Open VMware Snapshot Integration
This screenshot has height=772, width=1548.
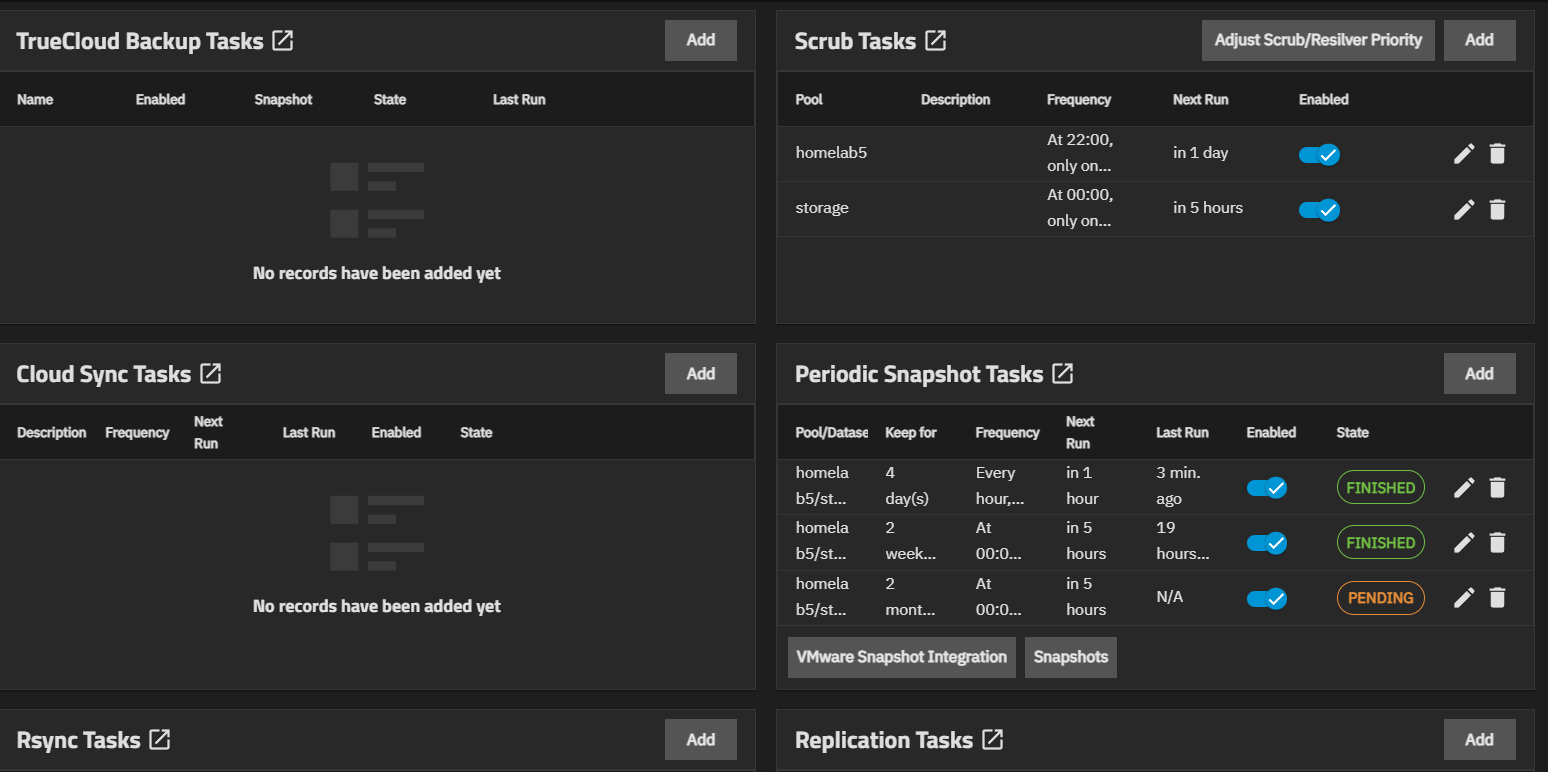(x=902, y=657)
